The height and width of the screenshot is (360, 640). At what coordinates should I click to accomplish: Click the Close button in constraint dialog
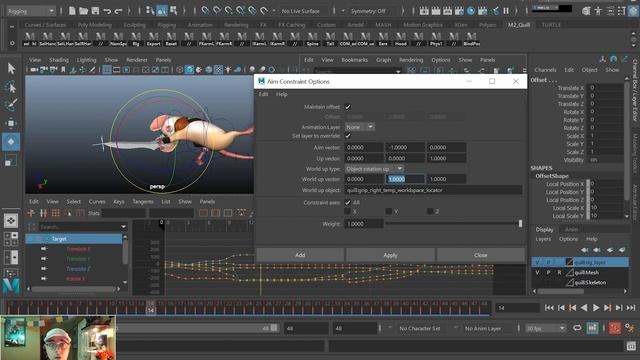click(481, 255)
